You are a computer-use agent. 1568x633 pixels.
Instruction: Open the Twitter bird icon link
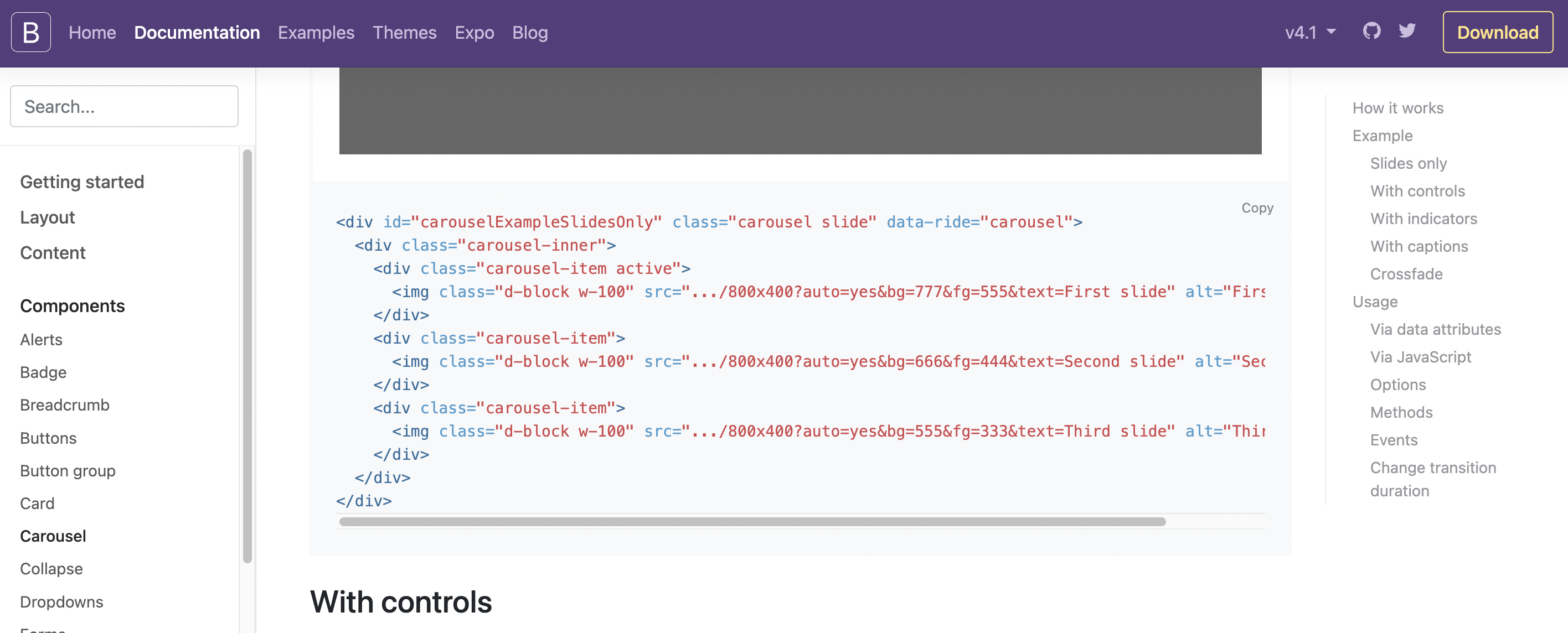(x=1407, y=31)
